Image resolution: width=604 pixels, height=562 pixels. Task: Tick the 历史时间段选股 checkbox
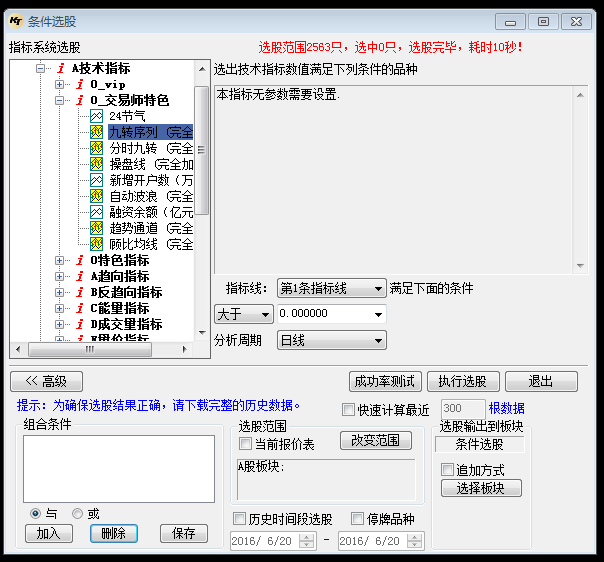[239, 519]
